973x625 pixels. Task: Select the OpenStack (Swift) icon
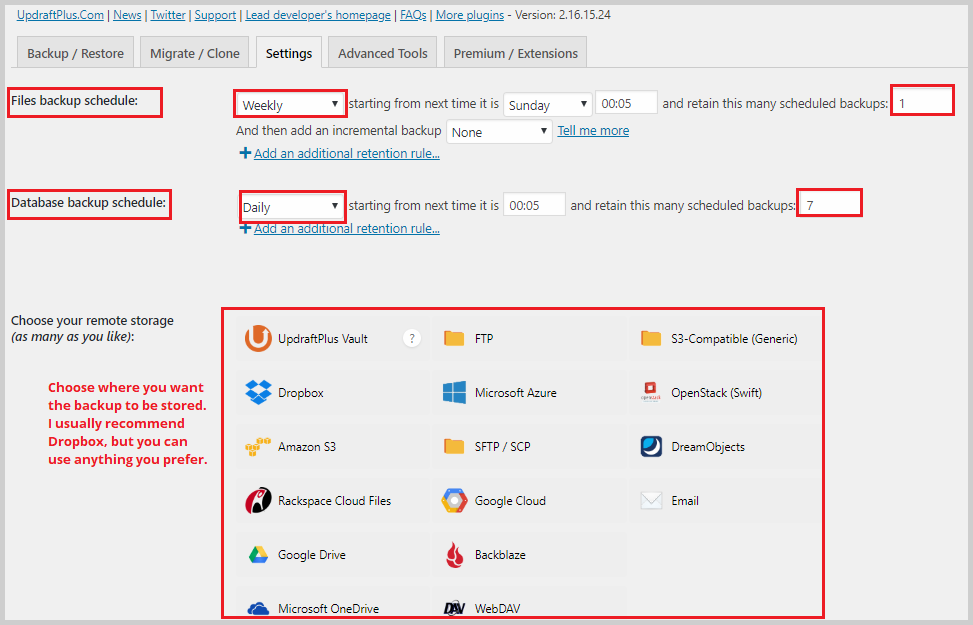pyautogui.click(x=651, y=392)
